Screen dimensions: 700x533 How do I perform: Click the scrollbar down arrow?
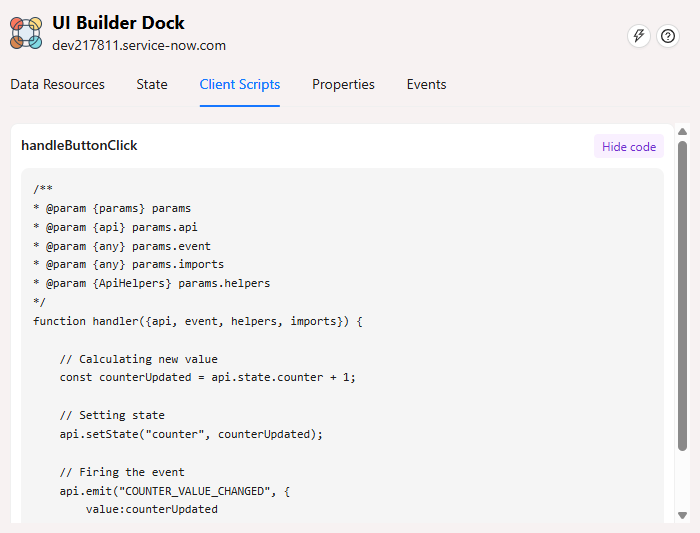click(683, 515)
